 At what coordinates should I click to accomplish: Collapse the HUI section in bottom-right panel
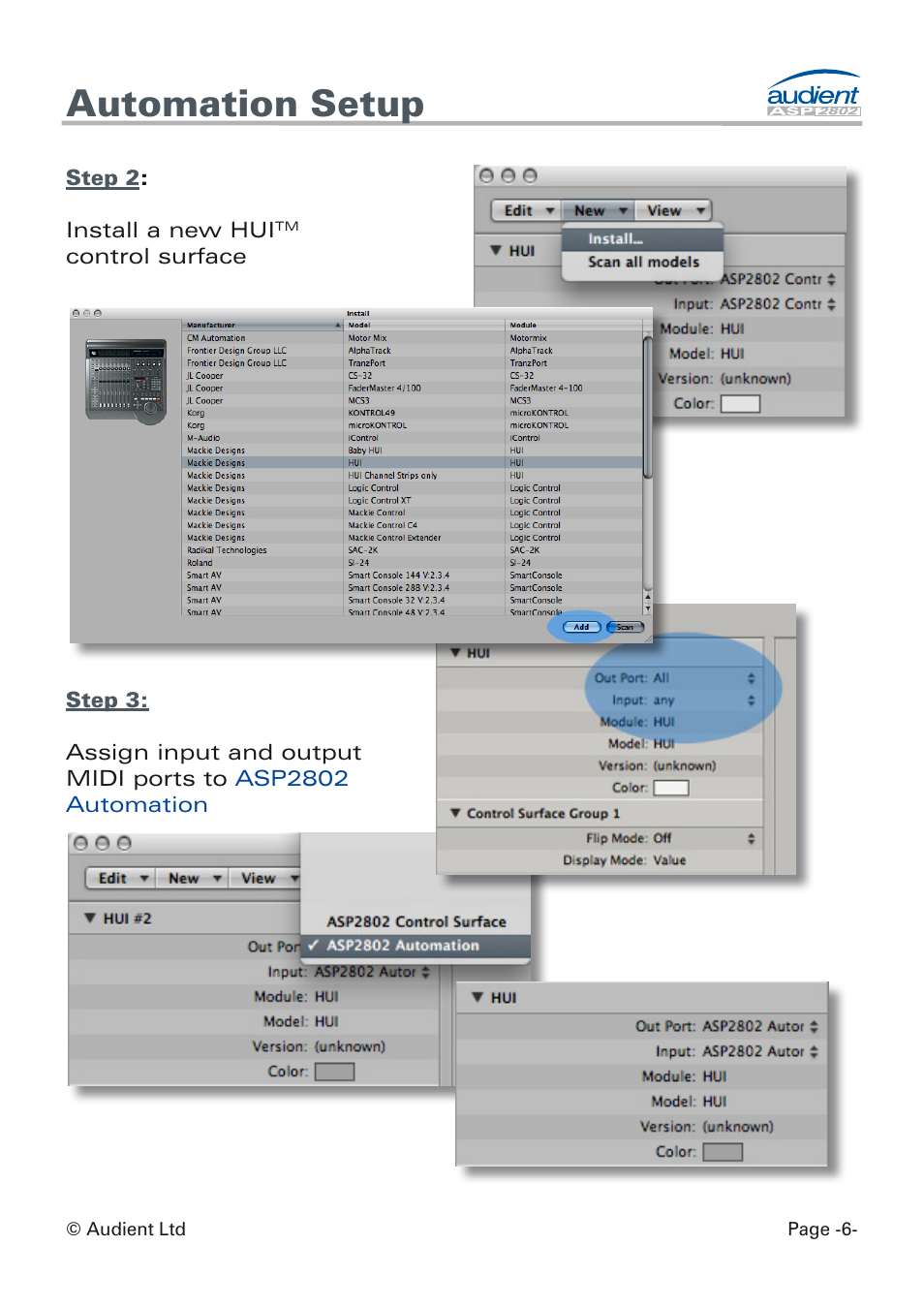477,997
